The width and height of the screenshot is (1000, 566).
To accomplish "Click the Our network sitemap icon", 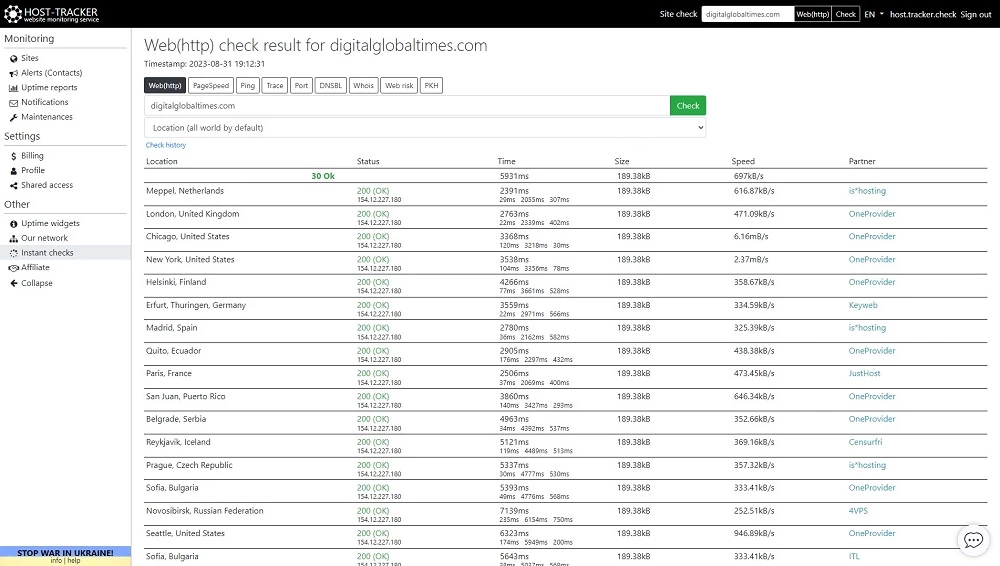I will tap(13, 239).
